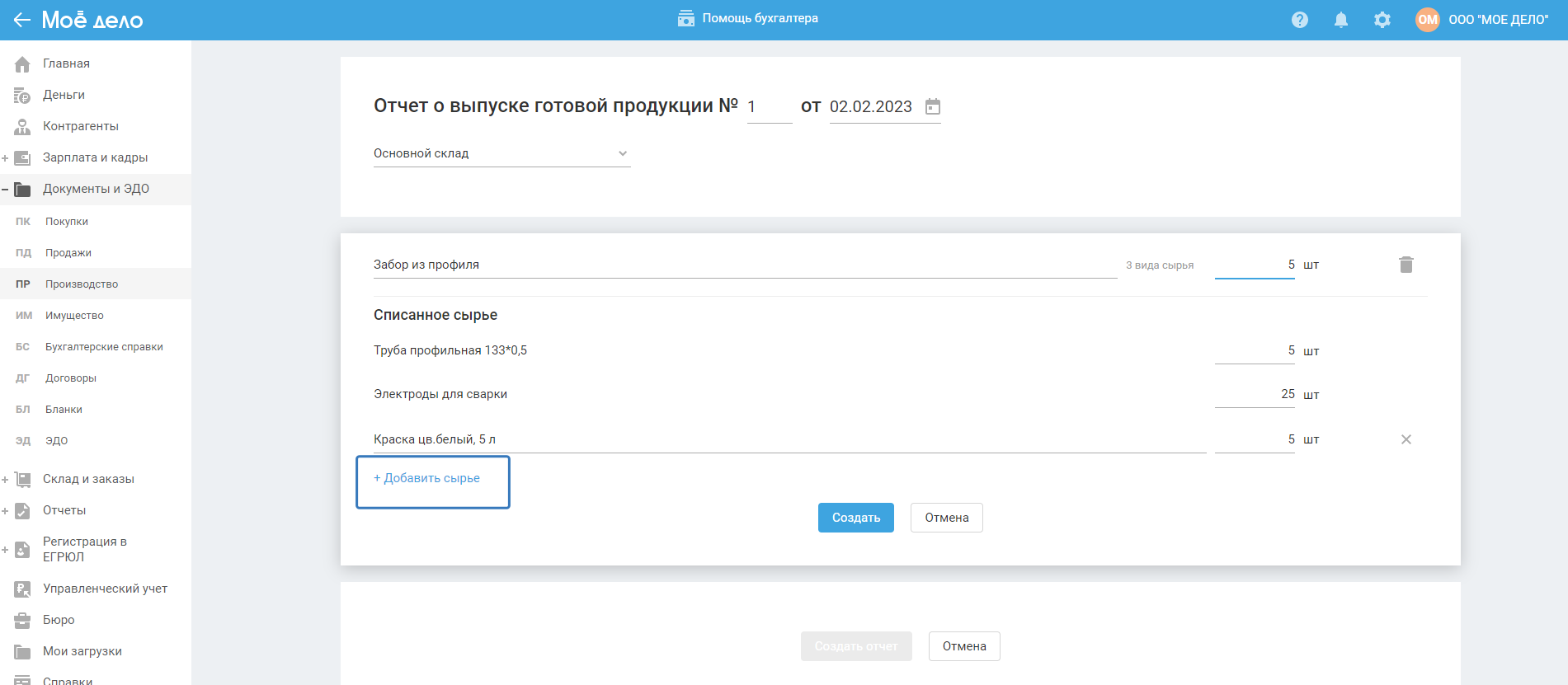The height and width of the screenshot is (685, 1568).
Task: Click Отмена next to Создать отчет
Action: (964, 646)
